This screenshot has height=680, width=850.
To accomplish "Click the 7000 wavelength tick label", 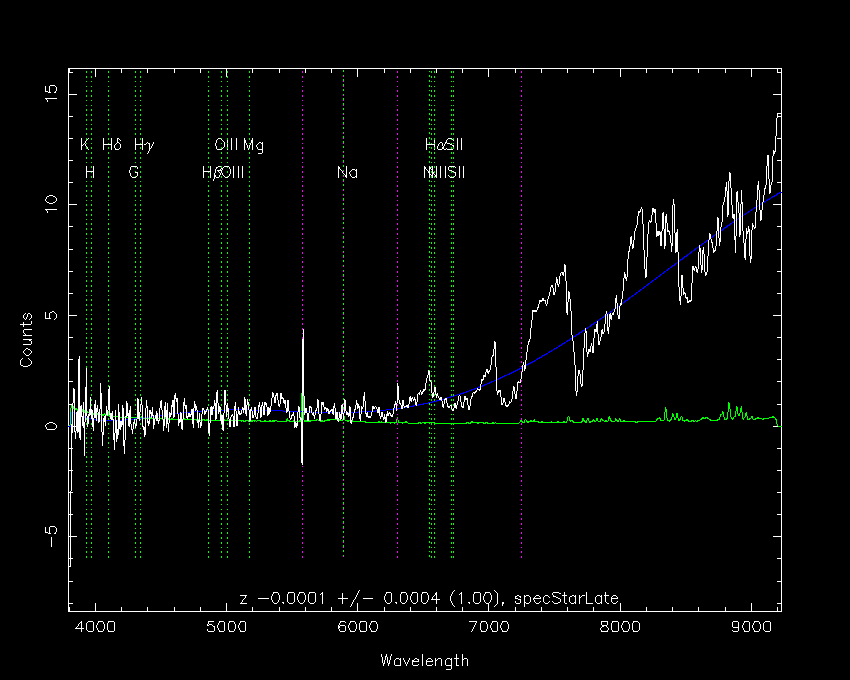I will pyautogui.click(x=489, y=627).
